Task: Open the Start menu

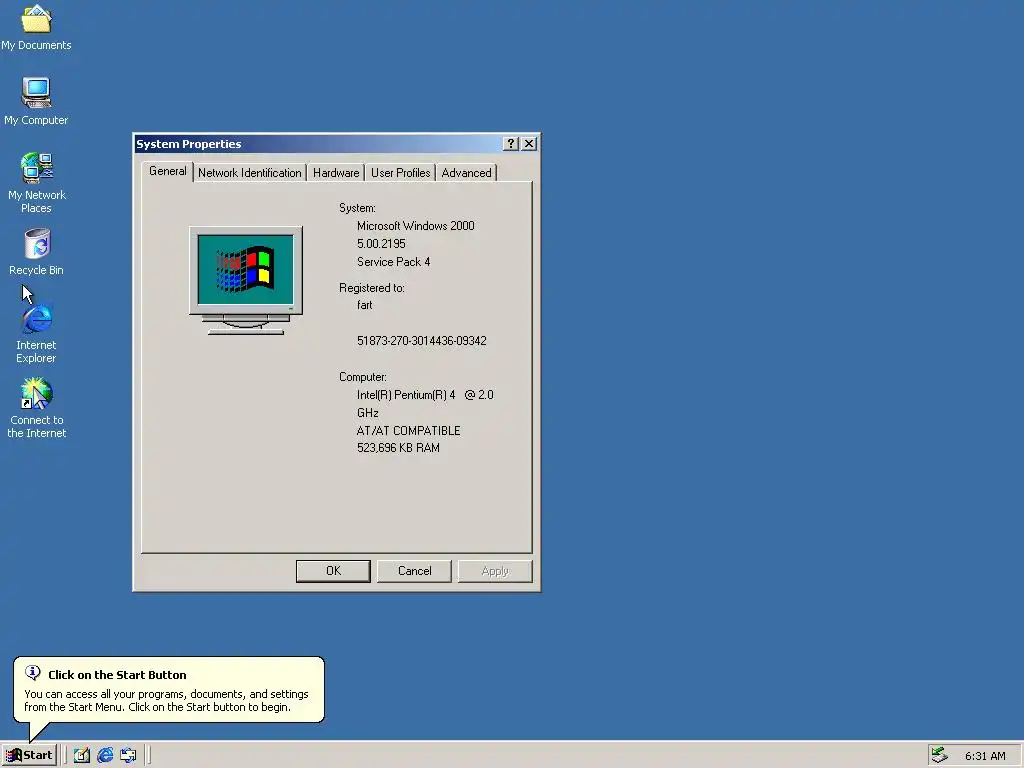Action: [29, 755]
